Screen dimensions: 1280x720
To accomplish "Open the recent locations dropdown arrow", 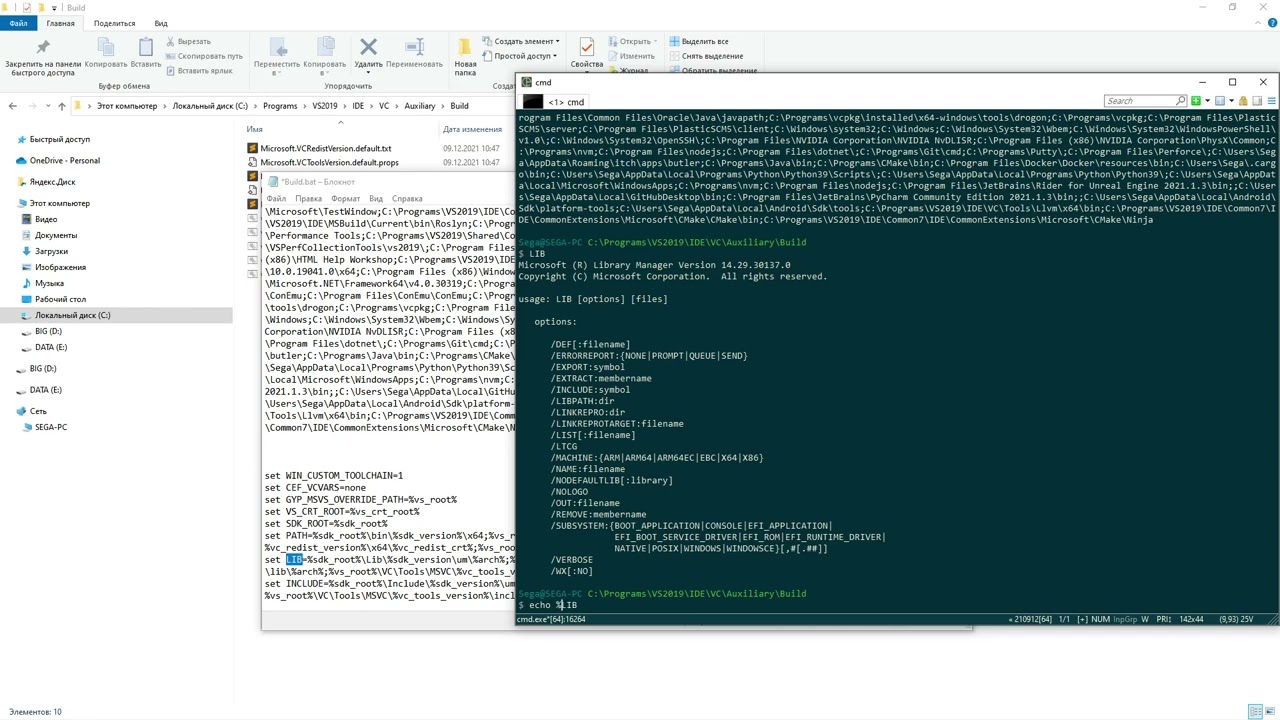I will [x=48, y=106].
